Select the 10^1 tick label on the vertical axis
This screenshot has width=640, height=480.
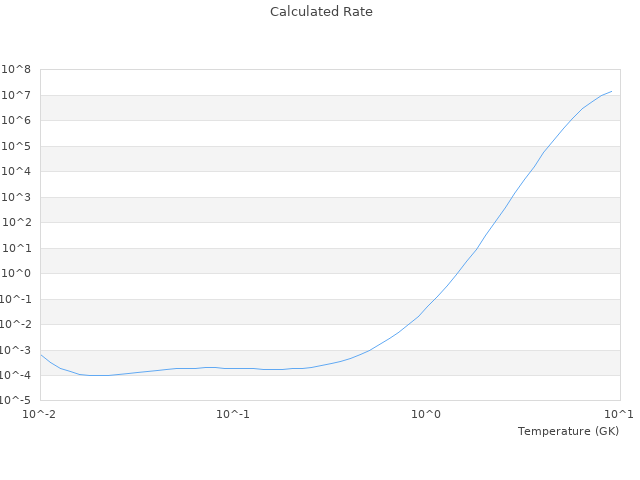(16, 248)
